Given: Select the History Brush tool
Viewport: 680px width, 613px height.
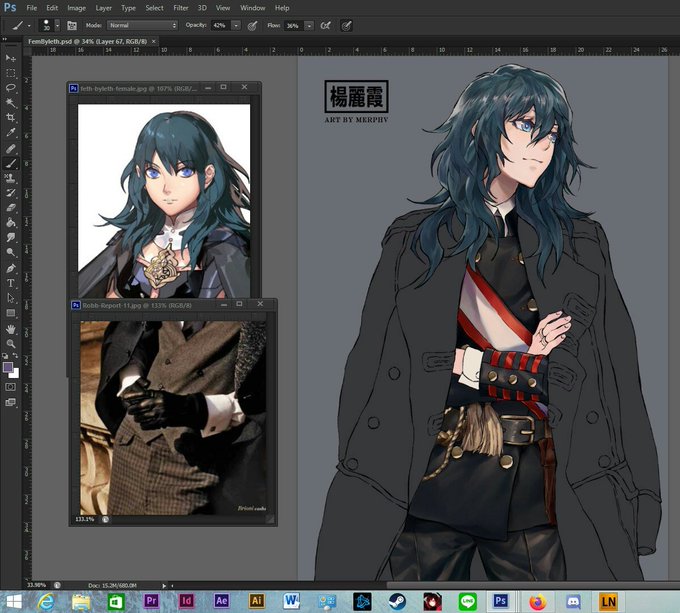Looking at the screenshot, I should click(x=11, y=193).
